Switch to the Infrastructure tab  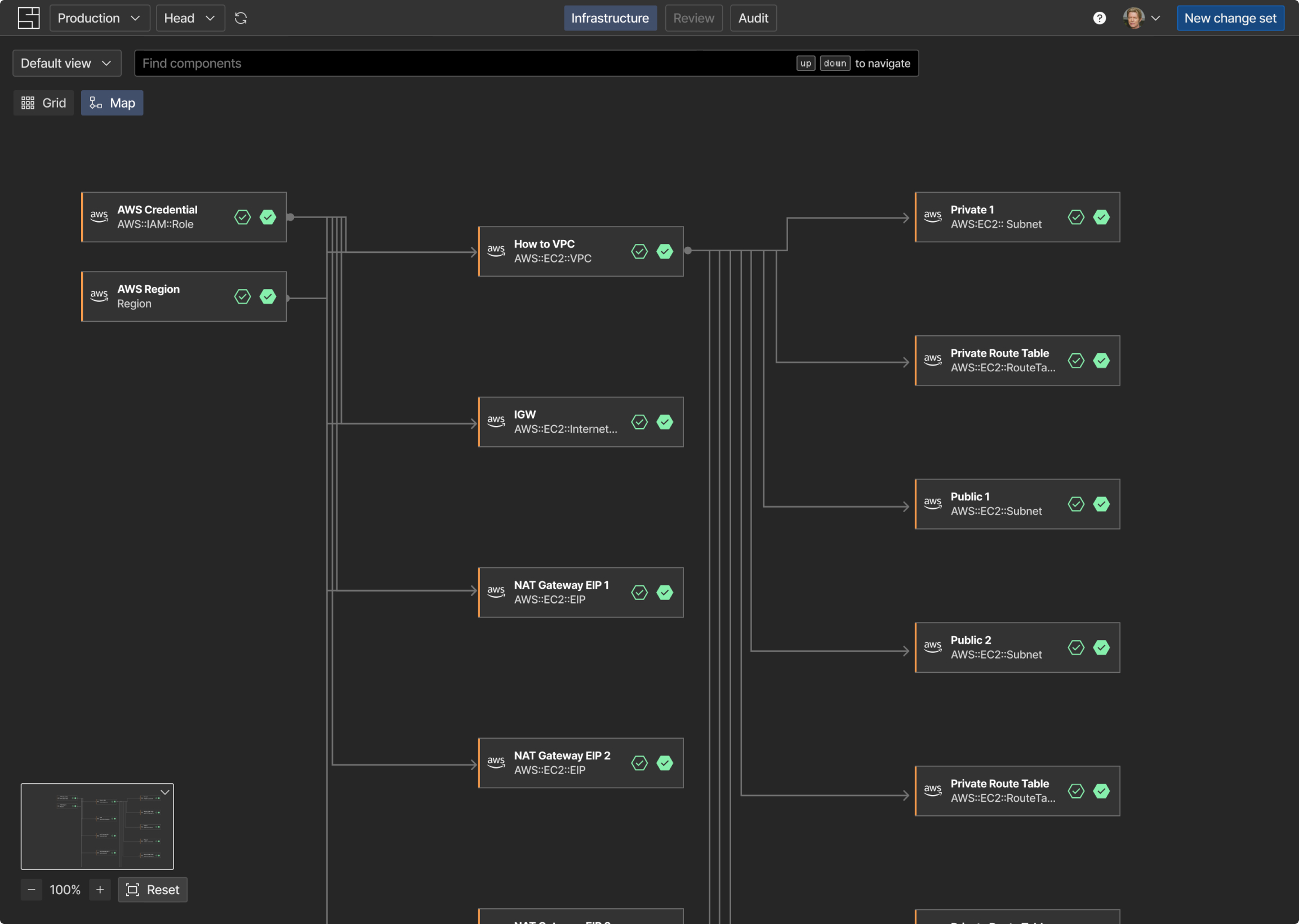pyautogui.click(x=610, y=18)
